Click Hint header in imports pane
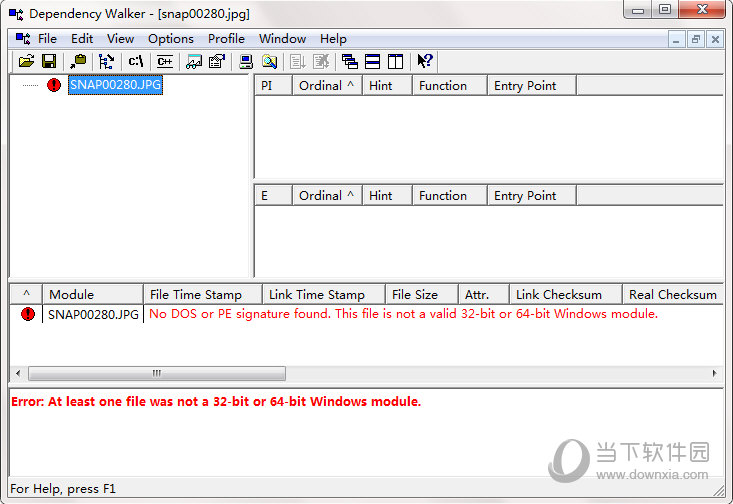The width and height of the screenshot is (733, 504). pyautogui.click(x=387, y=86)
